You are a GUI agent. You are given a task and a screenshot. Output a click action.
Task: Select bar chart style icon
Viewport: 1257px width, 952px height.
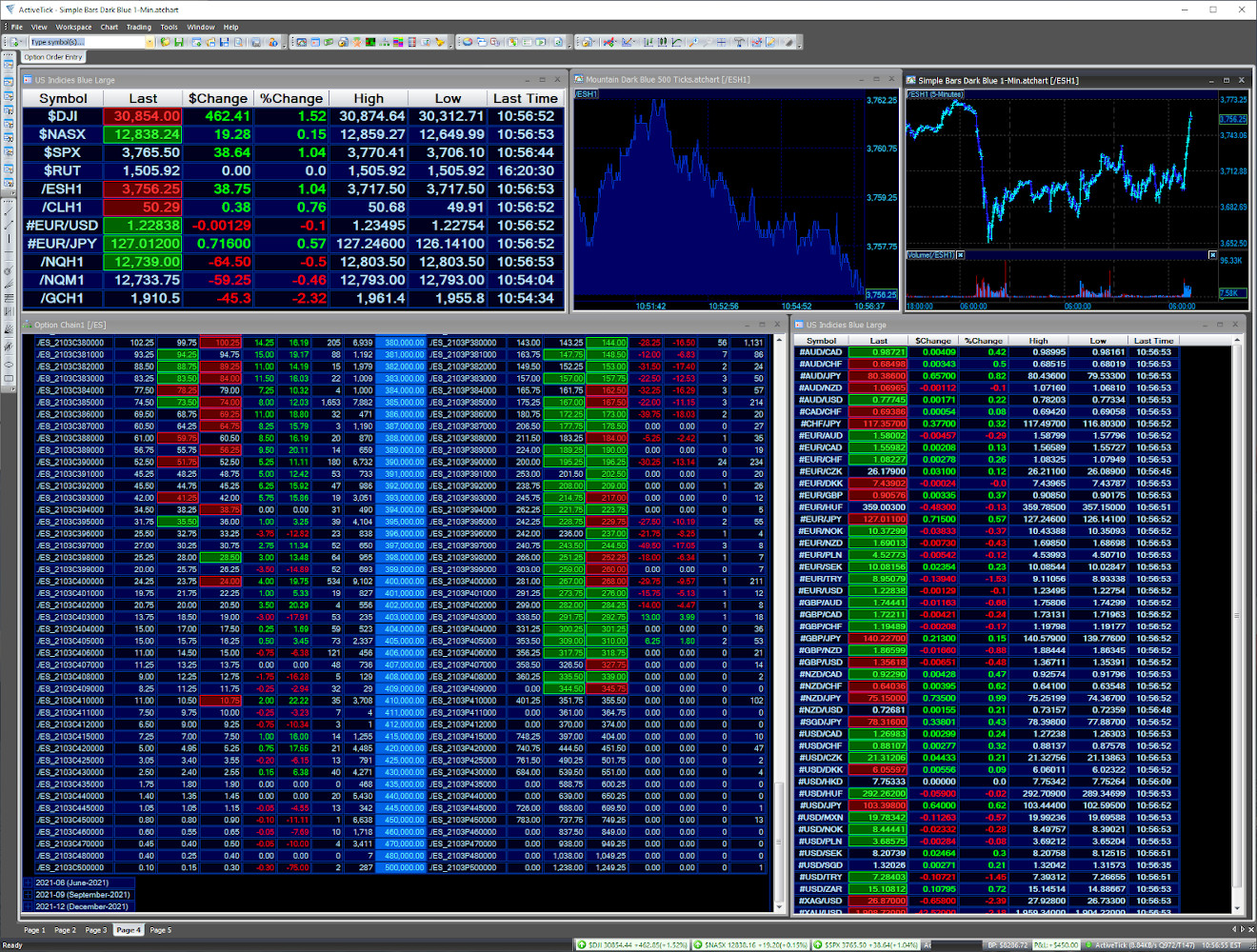pos(648,42)
